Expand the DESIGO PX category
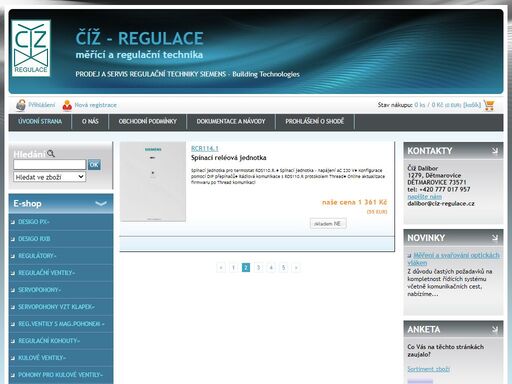Screen dimensions: 512x384 click(x=34, y=222)
